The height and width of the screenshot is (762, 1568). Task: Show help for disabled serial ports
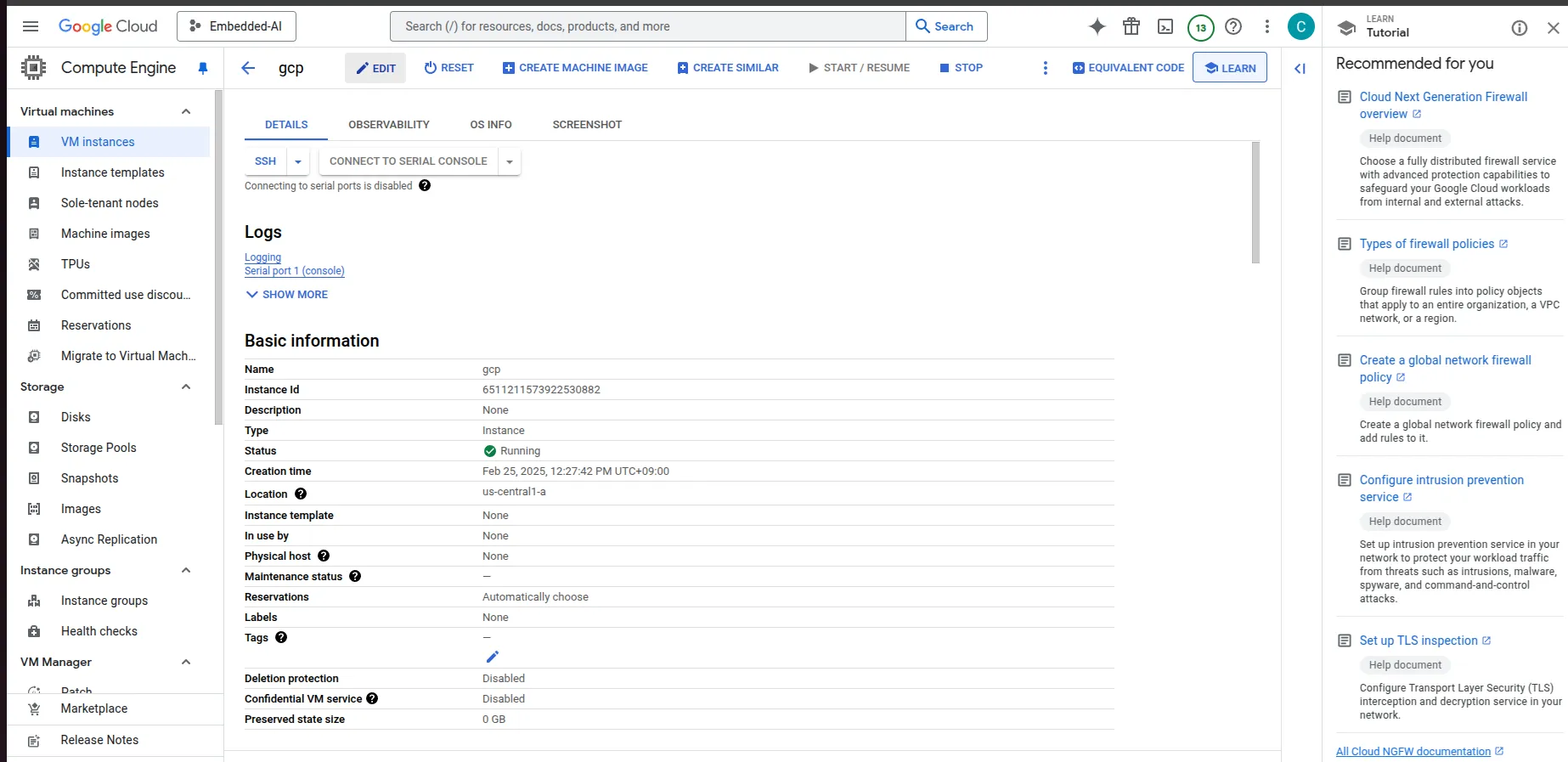(x=425, y=185)
